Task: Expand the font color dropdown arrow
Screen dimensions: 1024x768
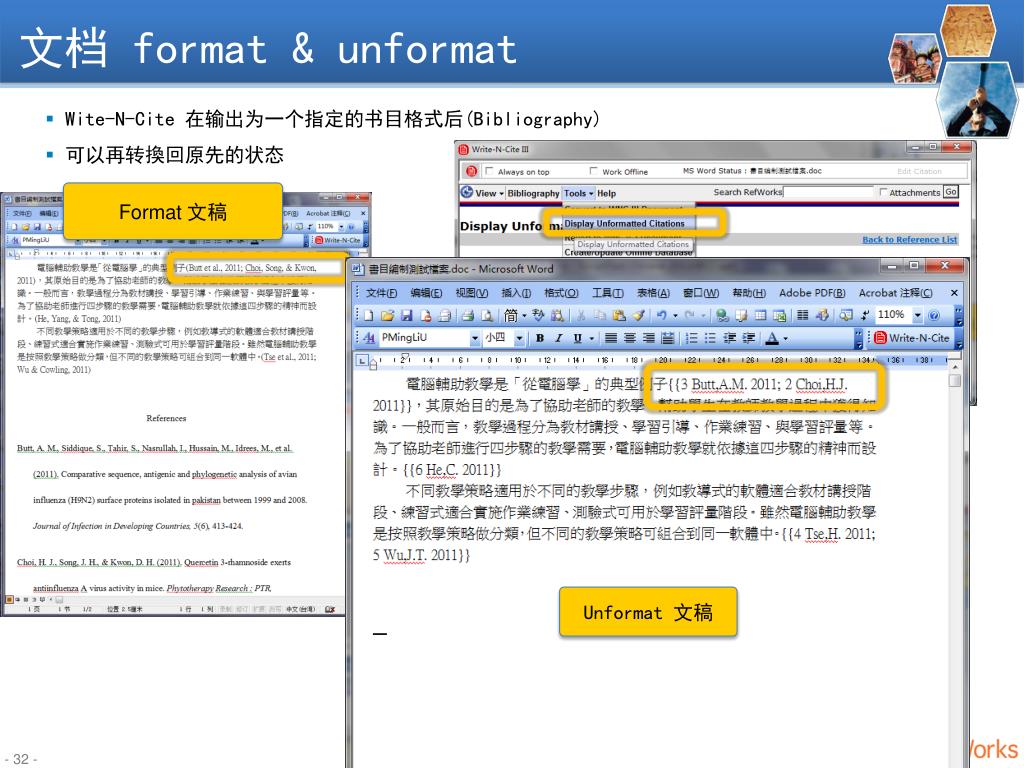Action: coord(786,338)
